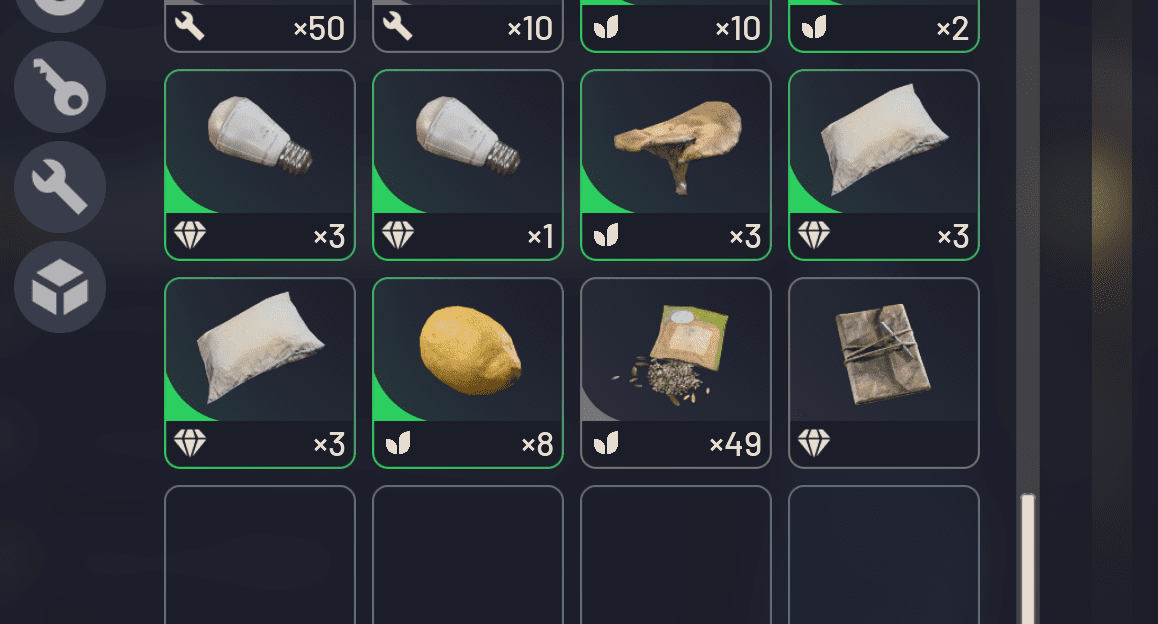
Task: Select the wrench item slot showing ×10
Action: [468, 26]
